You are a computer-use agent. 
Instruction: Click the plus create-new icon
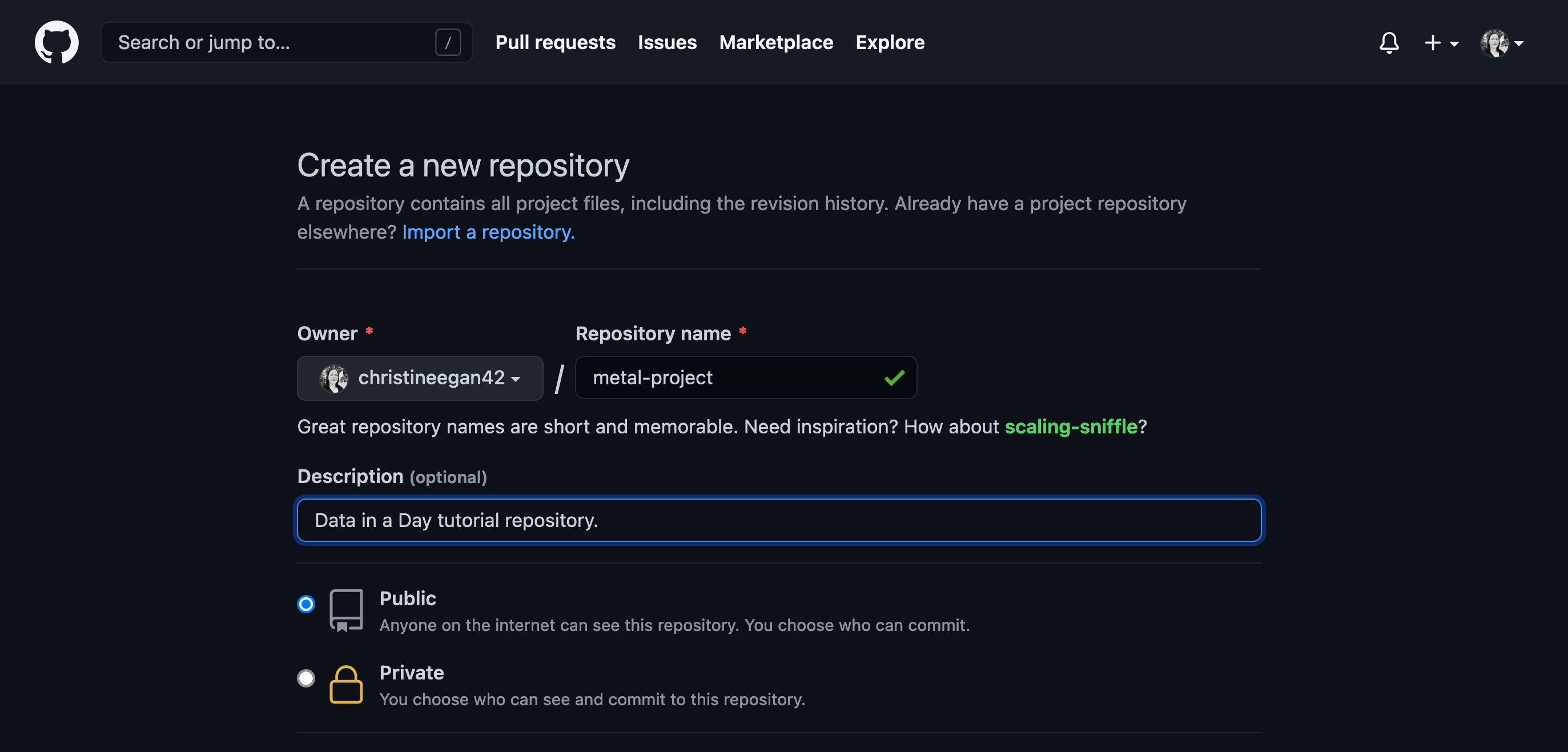[1432, 43]
